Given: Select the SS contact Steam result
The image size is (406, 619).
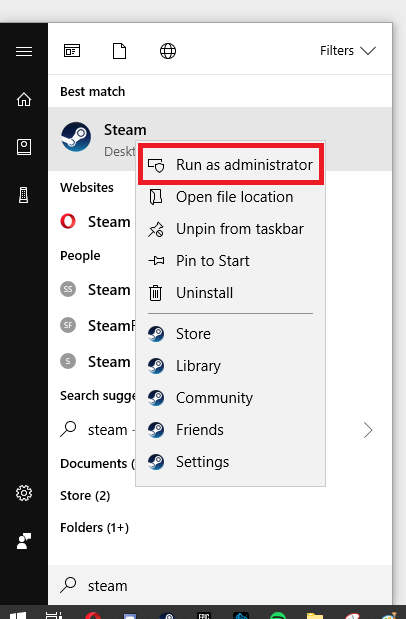Looking at the screenshot, I should [x=95, y=290].
